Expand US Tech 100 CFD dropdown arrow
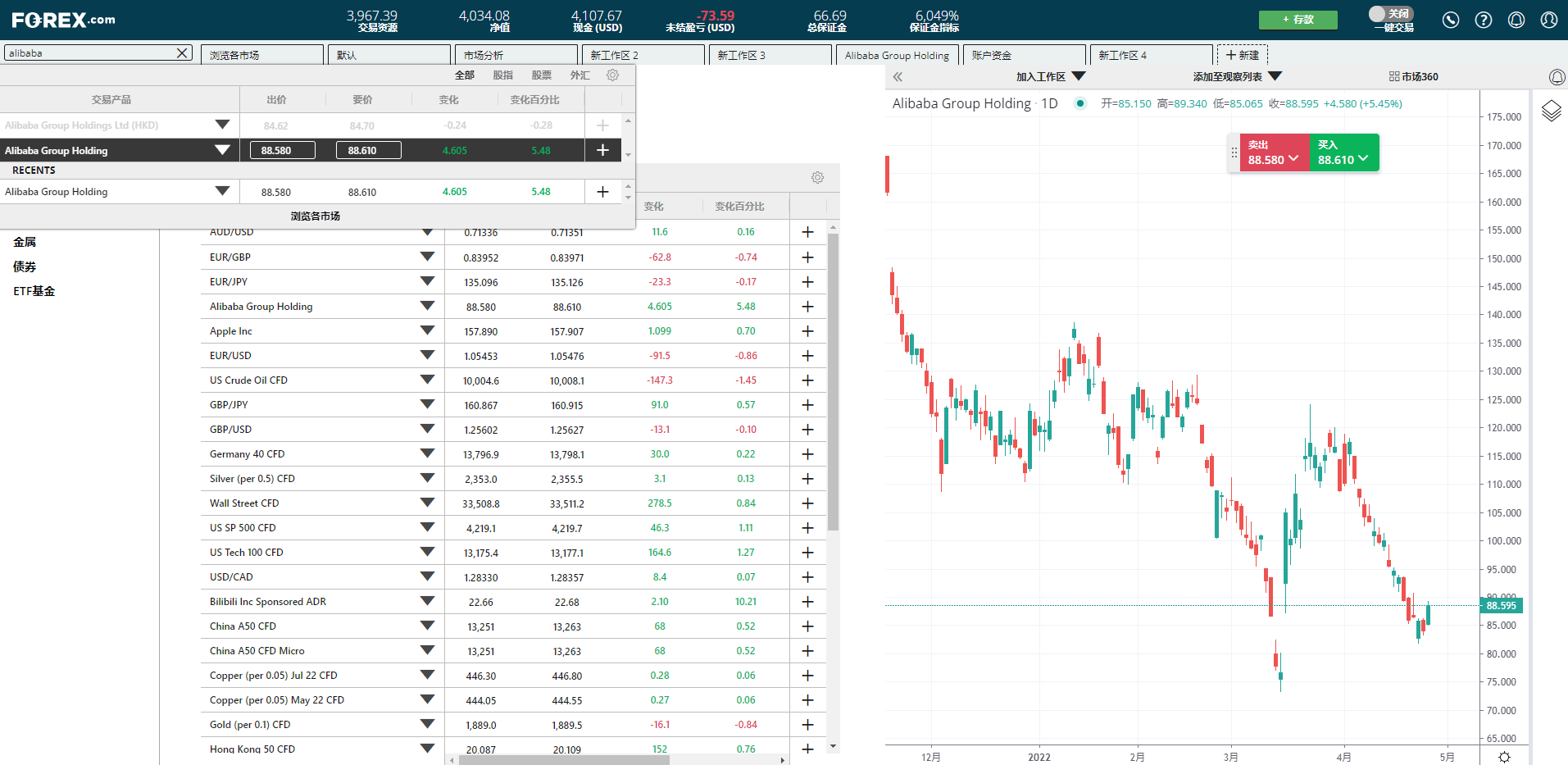Image resolution: width=1568 pixels, height=765 pixels. click(427, 552)
